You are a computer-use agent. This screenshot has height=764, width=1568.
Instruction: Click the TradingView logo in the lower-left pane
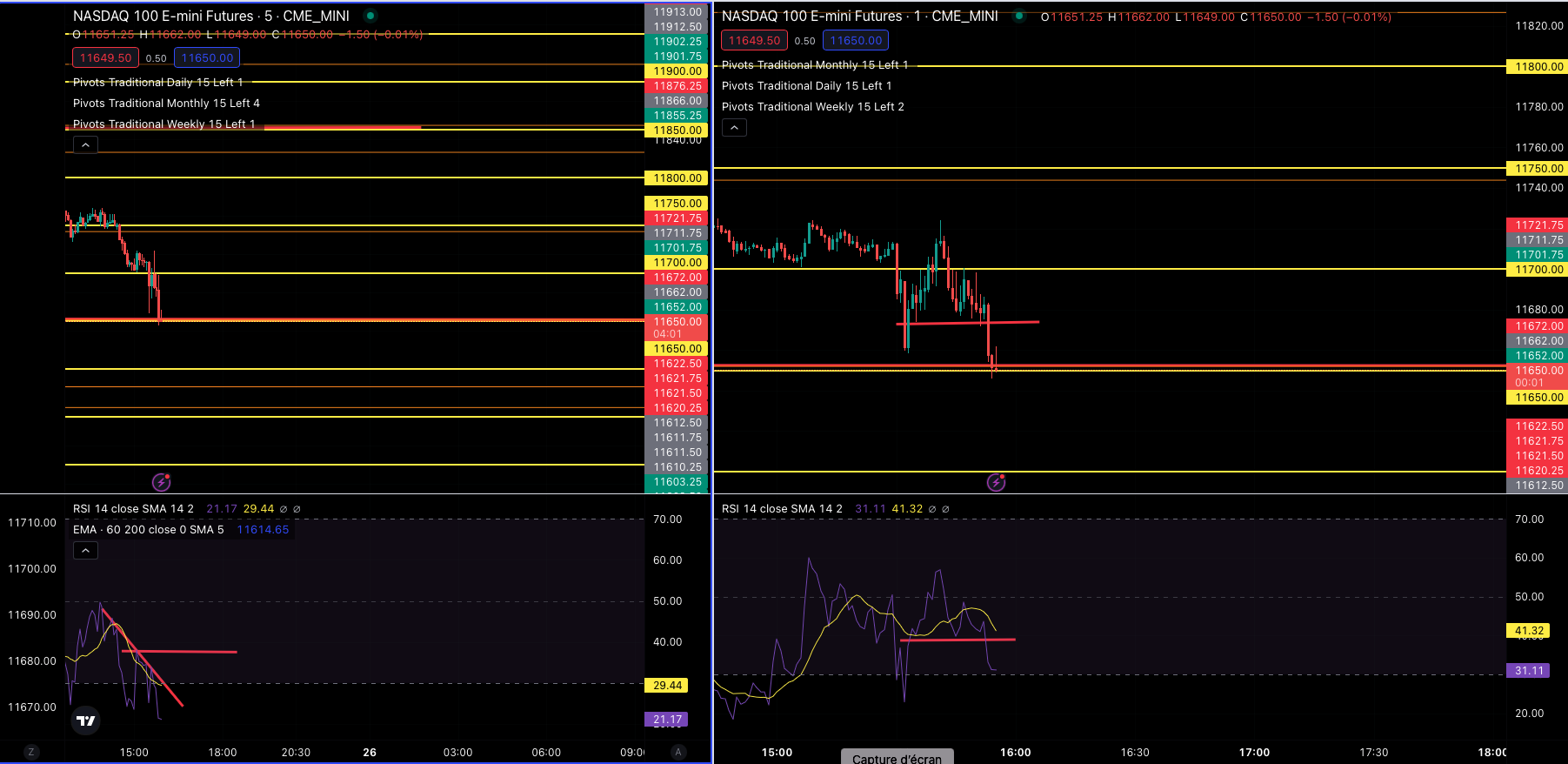tap(85, 720)
